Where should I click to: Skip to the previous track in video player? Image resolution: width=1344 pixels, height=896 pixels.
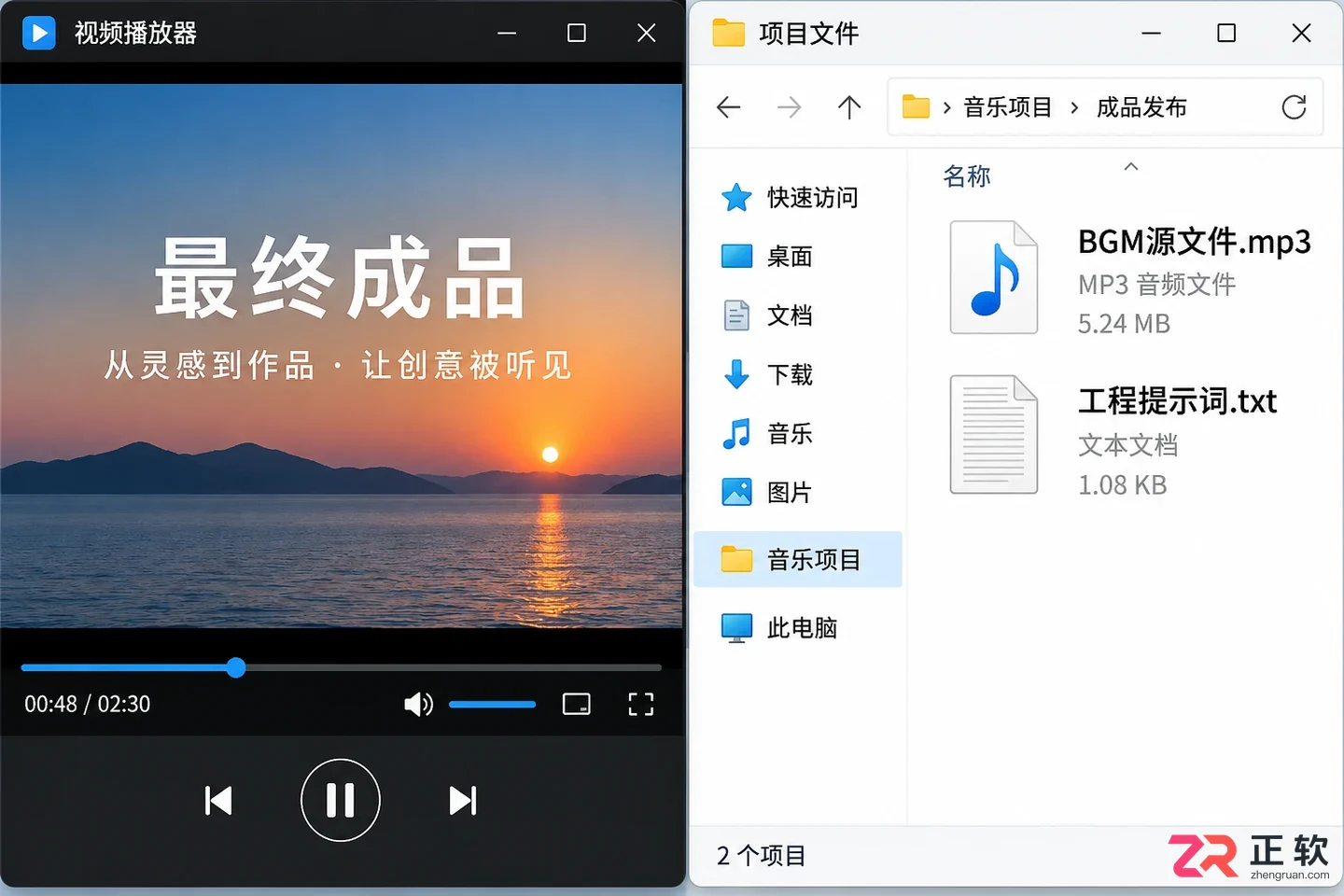(x=218, y=800)
